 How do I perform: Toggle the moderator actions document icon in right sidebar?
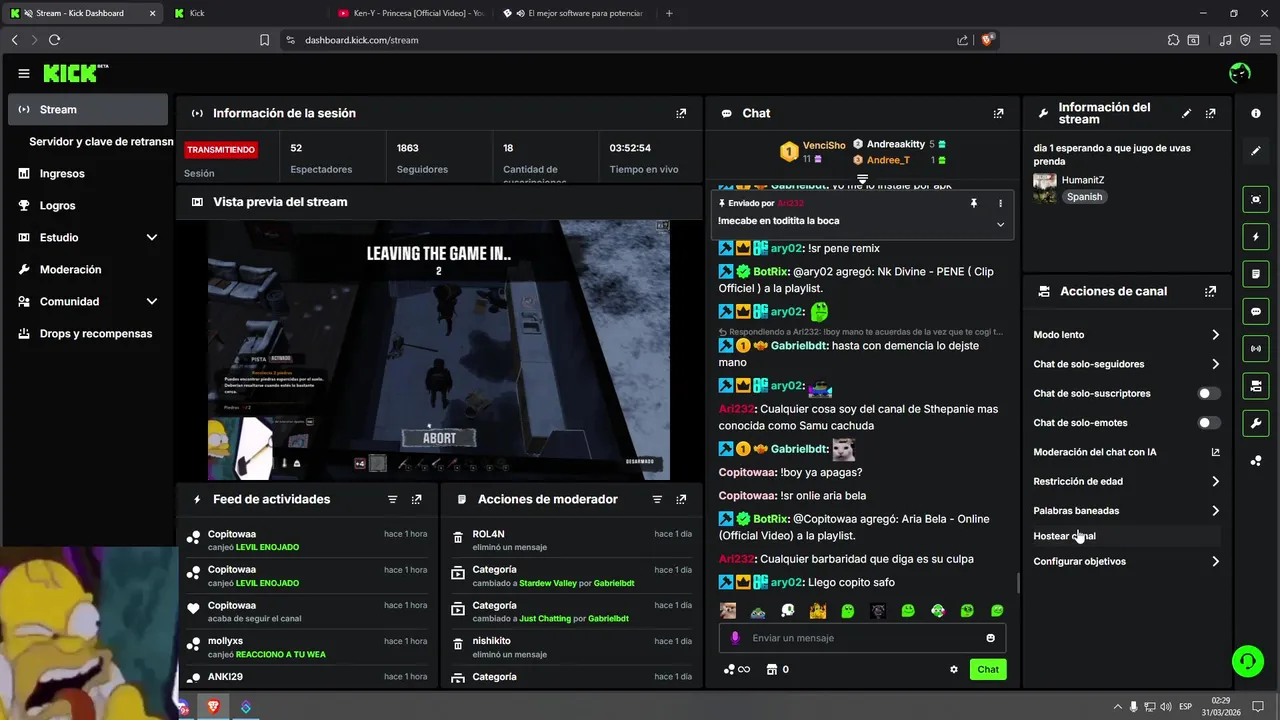click(x=1256, y=274)
